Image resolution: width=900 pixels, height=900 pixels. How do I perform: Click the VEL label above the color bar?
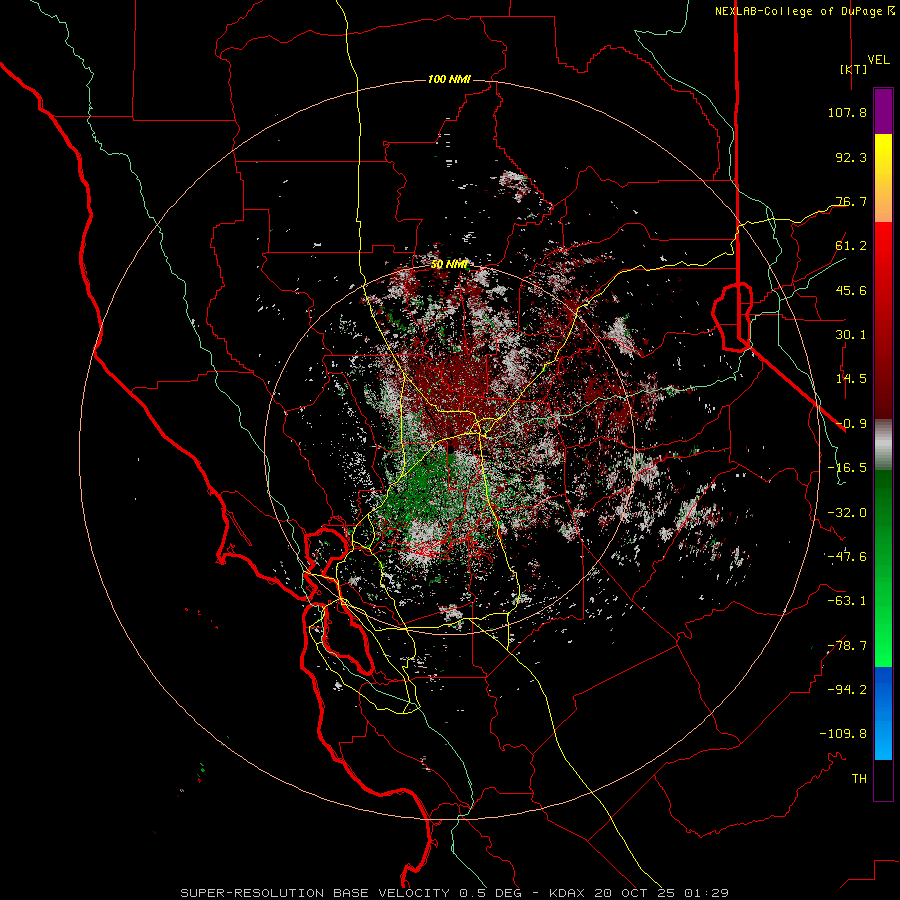pos(878,59)
